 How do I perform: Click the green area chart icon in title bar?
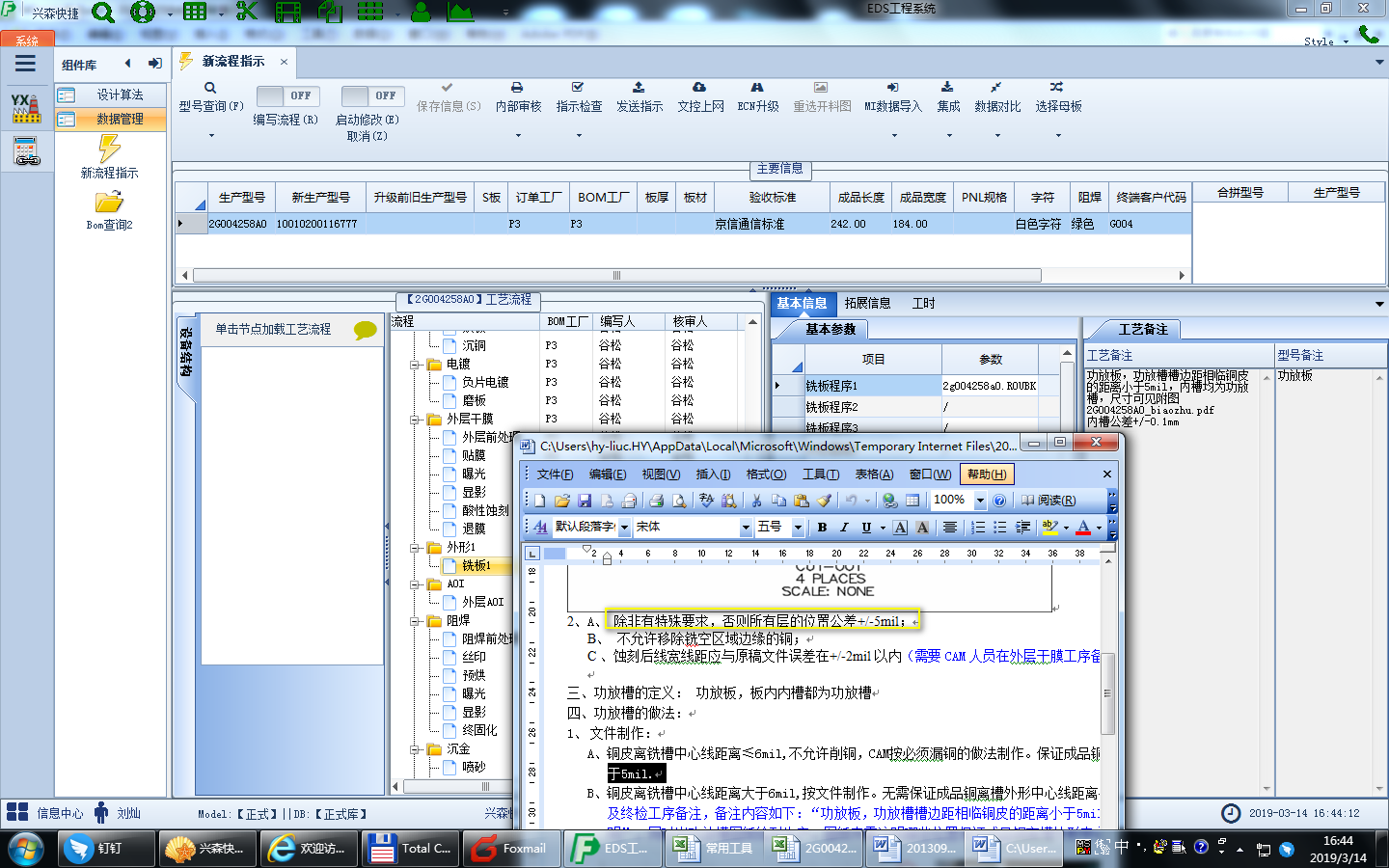pos(461,12)
